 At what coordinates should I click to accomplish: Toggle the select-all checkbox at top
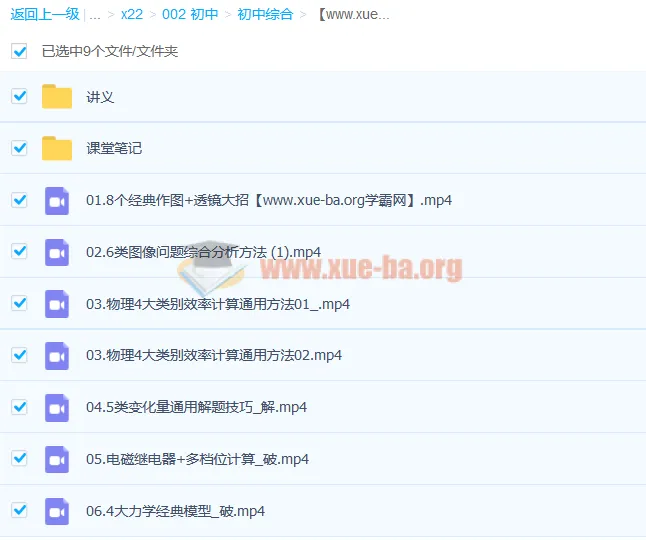click(19, 51)
